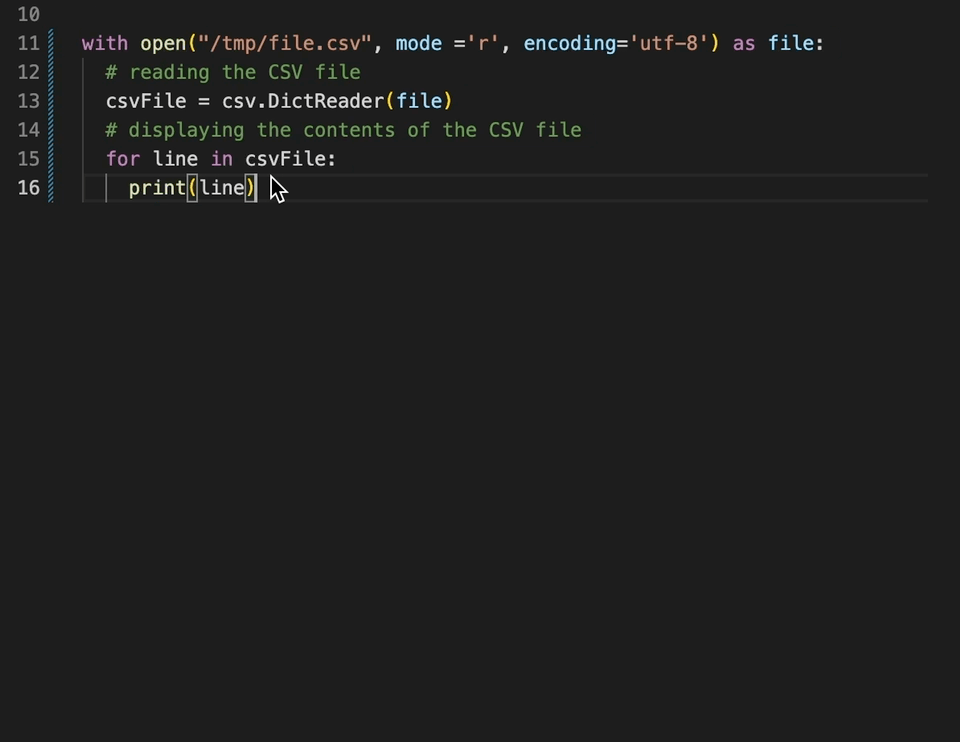
Task: Click the 'line' loop variable on line 15
Action: (x=175, y=159)
